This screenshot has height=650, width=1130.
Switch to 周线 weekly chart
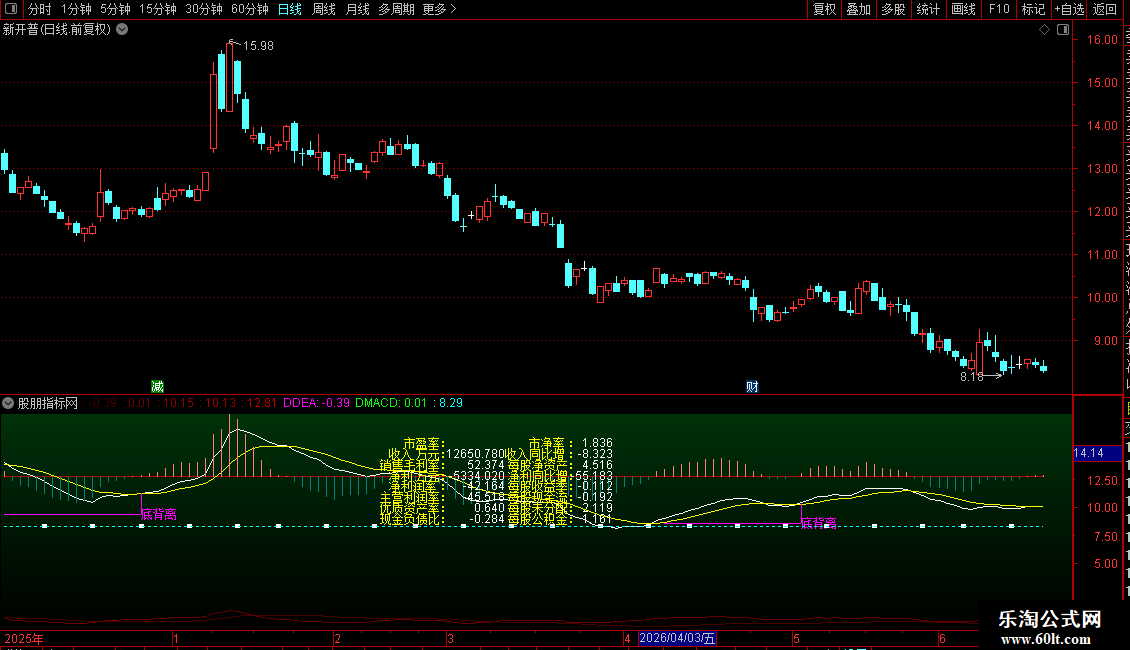[324, 9]
